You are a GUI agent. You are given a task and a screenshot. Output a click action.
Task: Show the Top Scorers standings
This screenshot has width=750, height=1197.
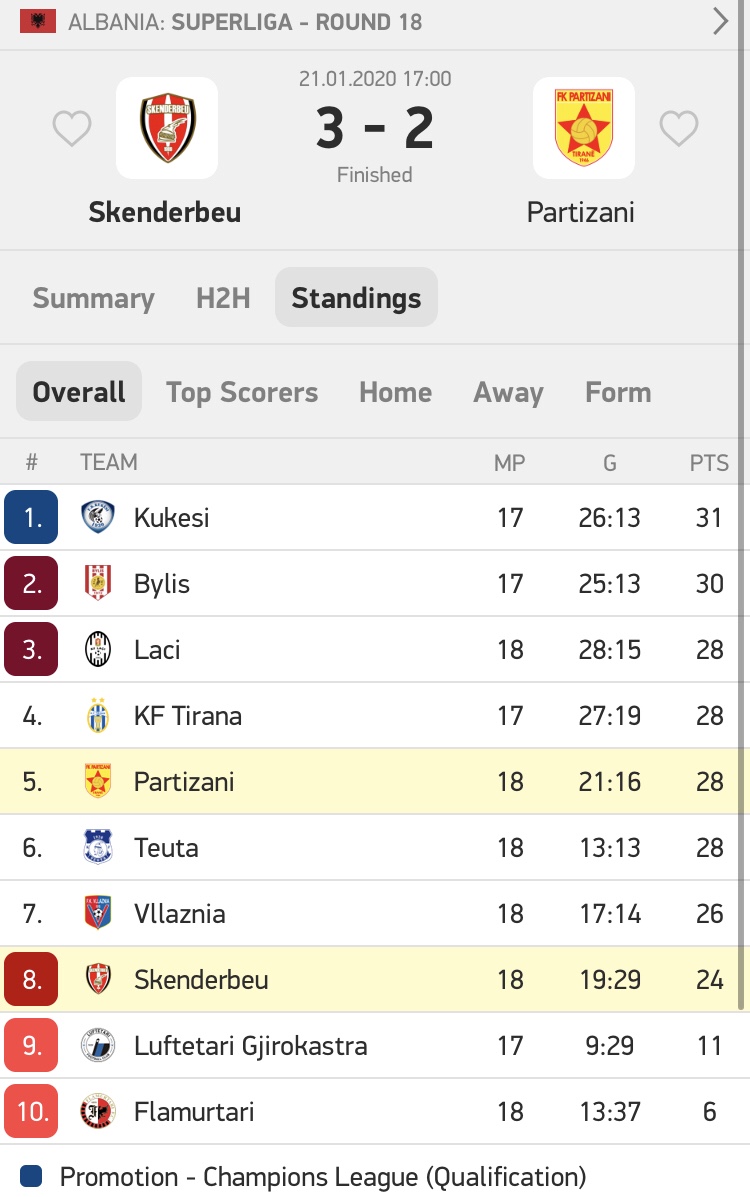click(242, 392)
